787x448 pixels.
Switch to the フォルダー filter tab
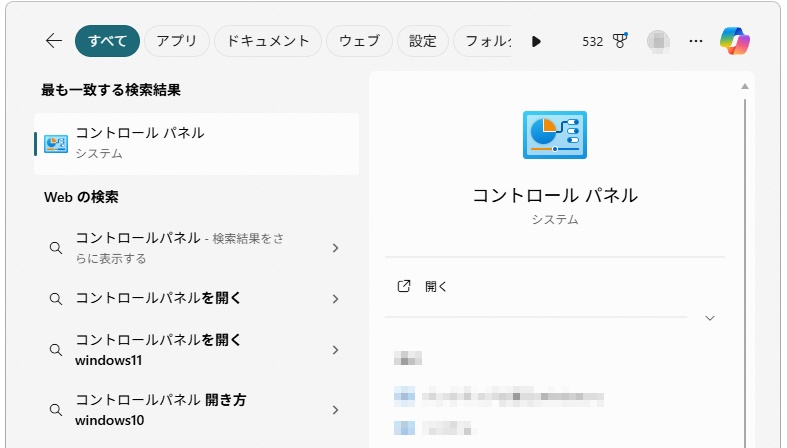[483, 41]
